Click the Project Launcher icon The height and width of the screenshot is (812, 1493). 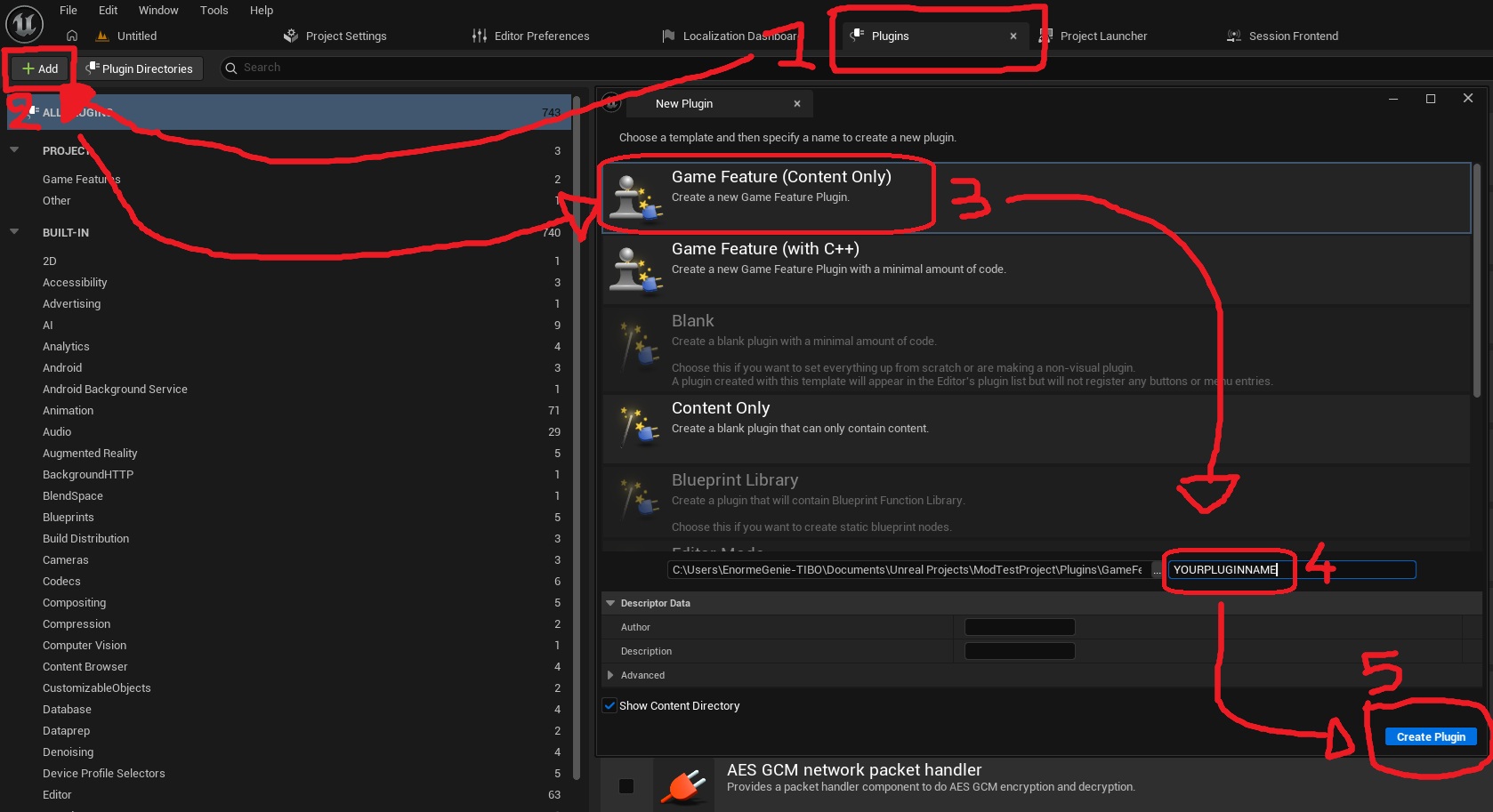coord(1045,36)
